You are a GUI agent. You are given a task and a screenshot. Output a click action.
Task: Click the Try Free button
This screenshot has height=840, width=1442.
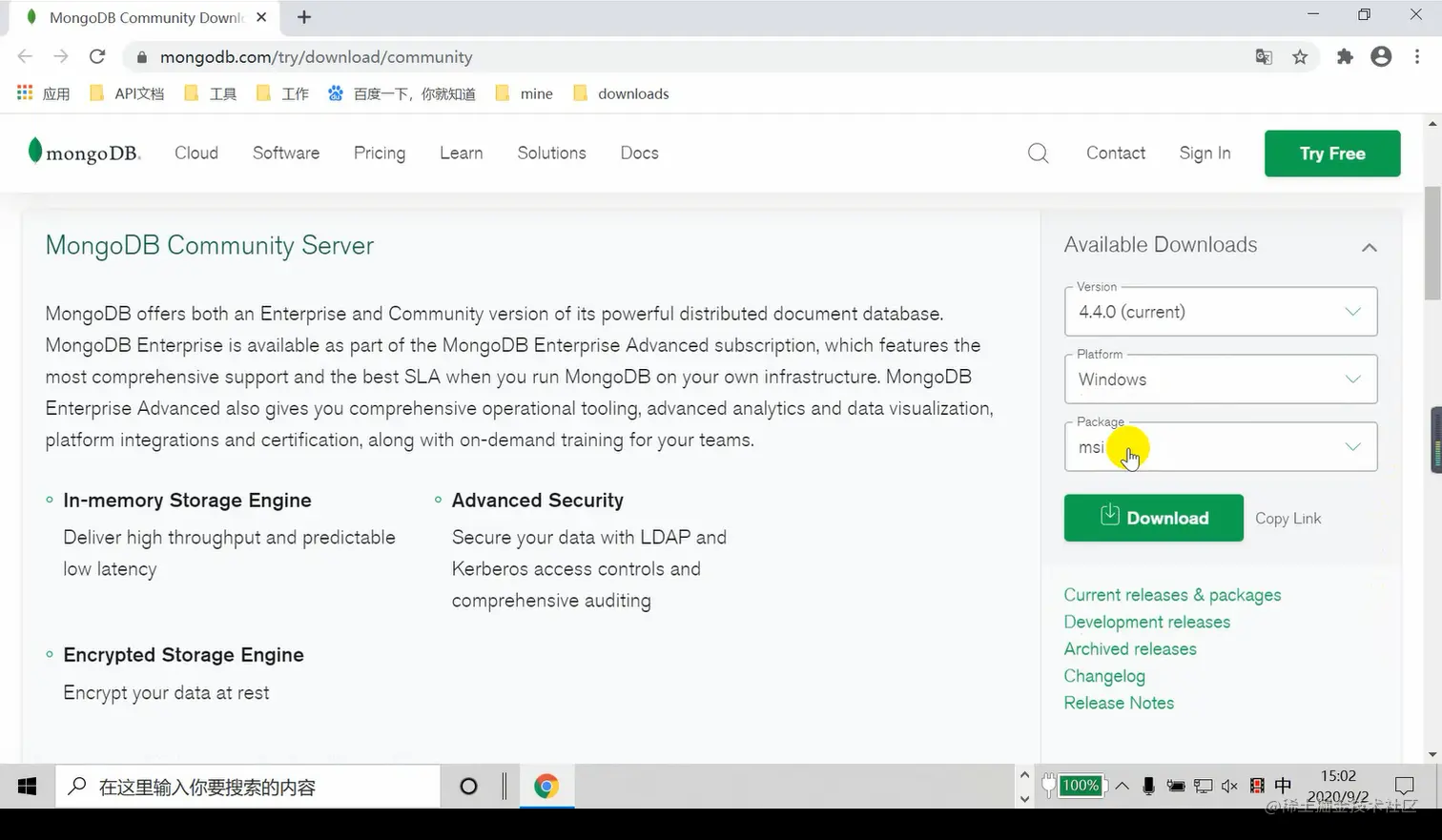(x=1332, y=154)
